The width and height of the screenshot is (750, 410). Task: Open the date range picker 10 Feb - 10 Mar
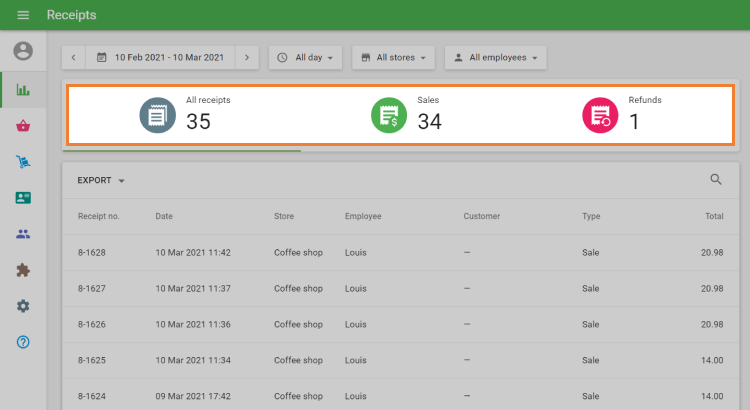tap(160, 58)
